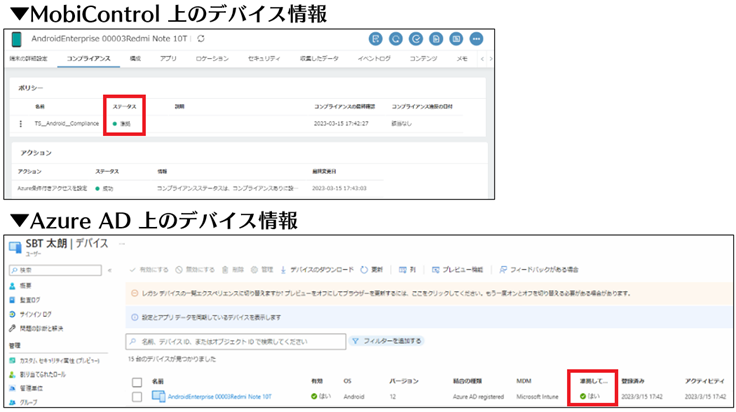Click the プレビュー機能 icon in Azure toolbar
The width and height of the screenshot is (736, 412).
[436, 270]
